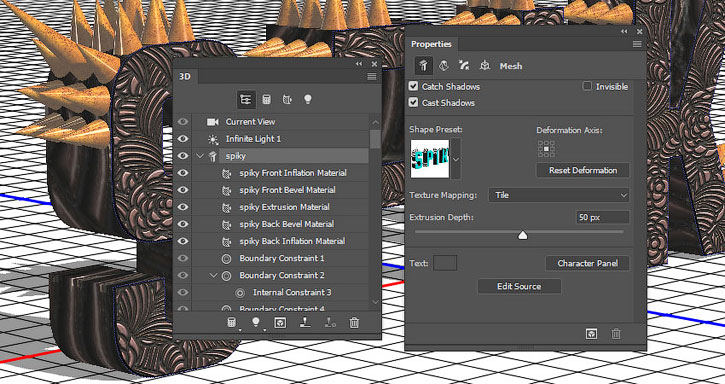Click the Current View camera icon
The image size is (725, 384).
pos(213,122)
